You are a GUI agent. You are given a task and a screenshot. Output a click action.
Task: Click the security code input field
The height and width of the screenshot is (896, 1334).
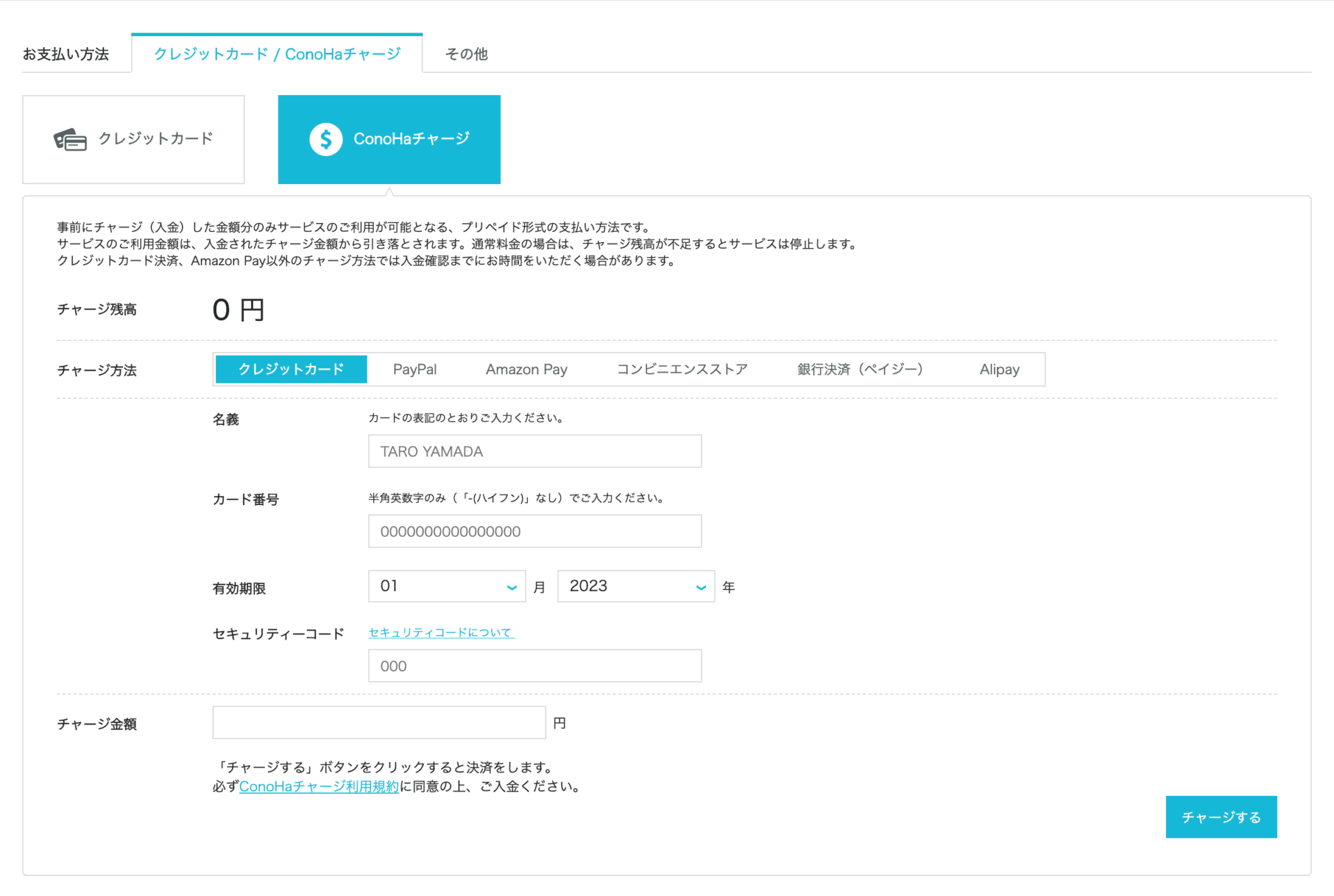pyautogui.click(x=534, y=666)
